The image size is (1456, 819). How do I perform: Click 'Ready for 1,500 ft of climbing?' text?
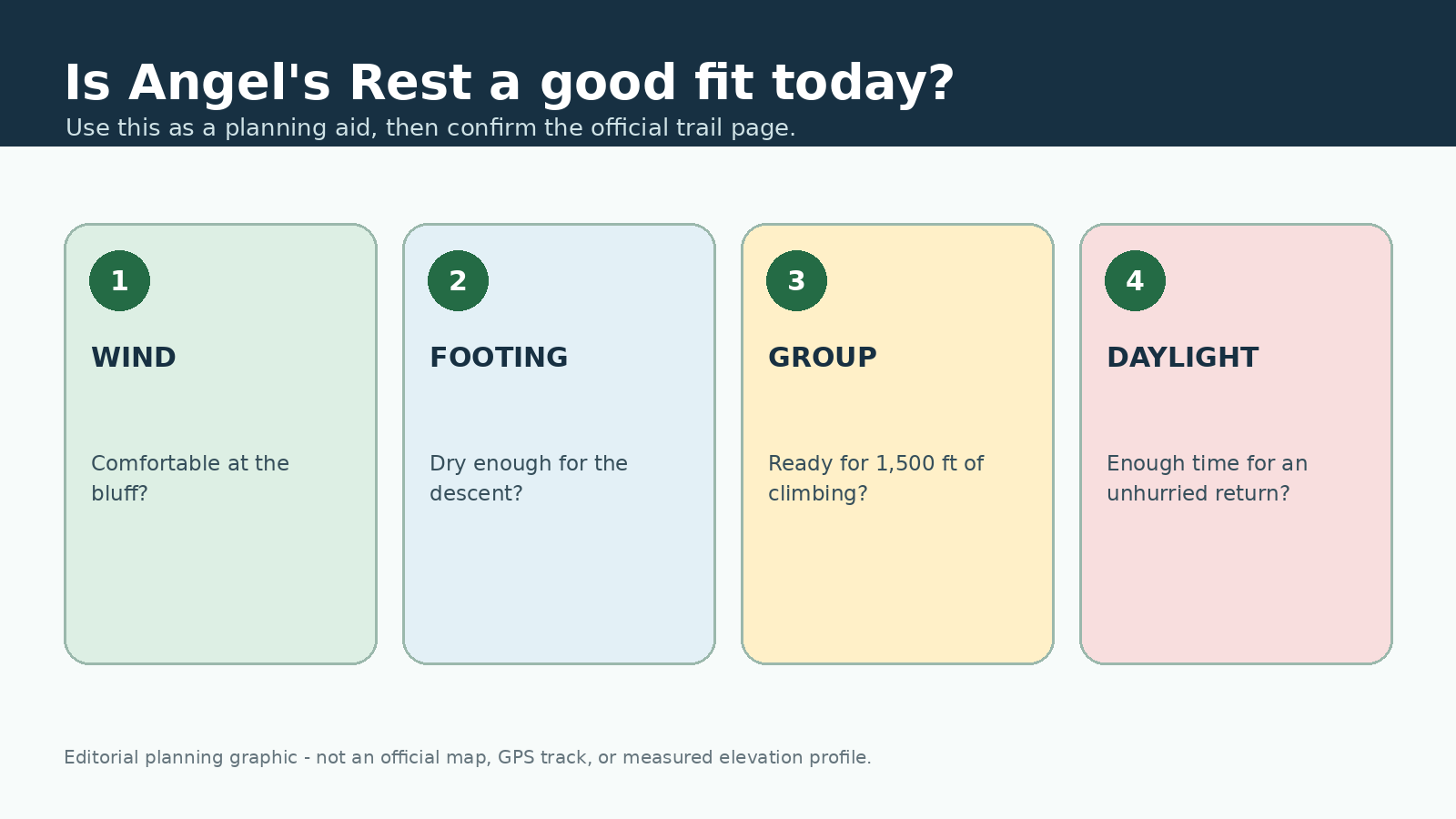(875, 479)
